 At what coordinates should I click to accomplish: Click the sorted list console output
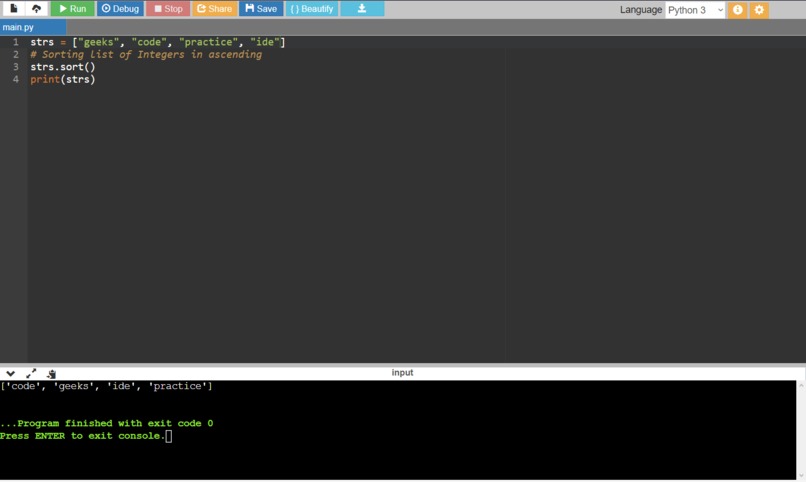(106, 386)
